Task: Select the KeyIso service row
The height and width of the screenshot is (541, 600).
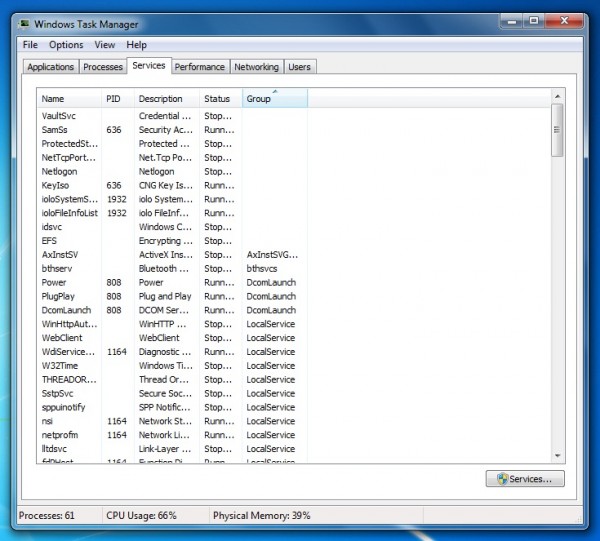Action: [172, 185]
